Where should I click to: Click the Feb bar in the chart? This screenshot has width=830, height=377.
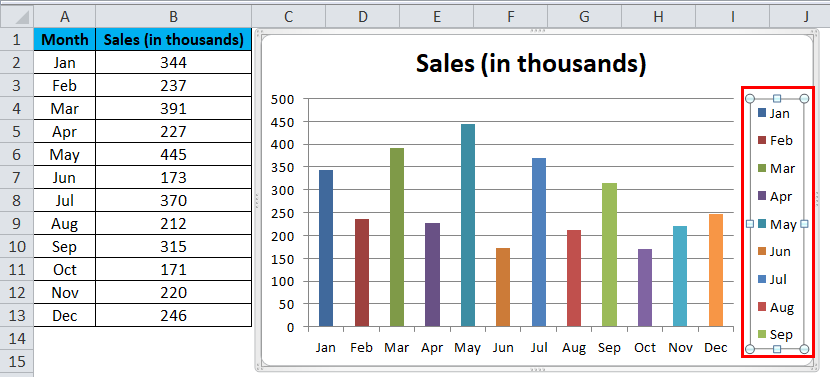pyautogui.click(x=362, y=273)
